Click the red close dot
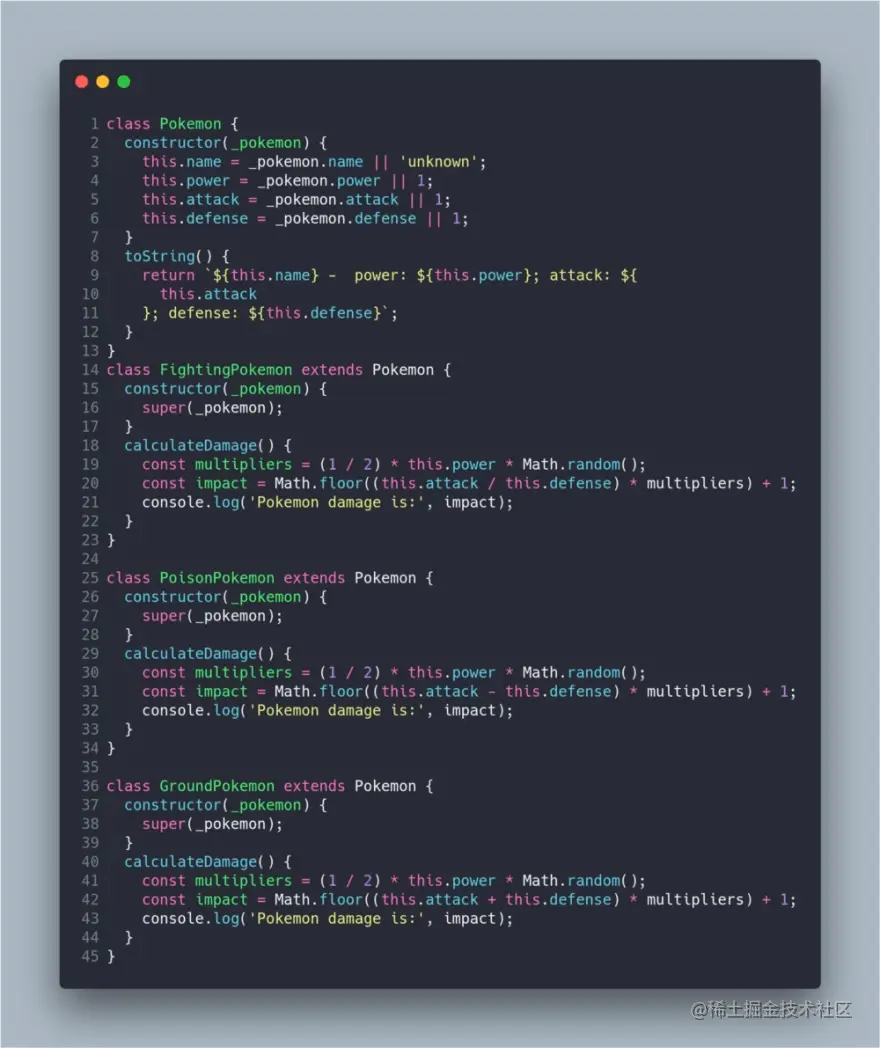 point(82,82)
